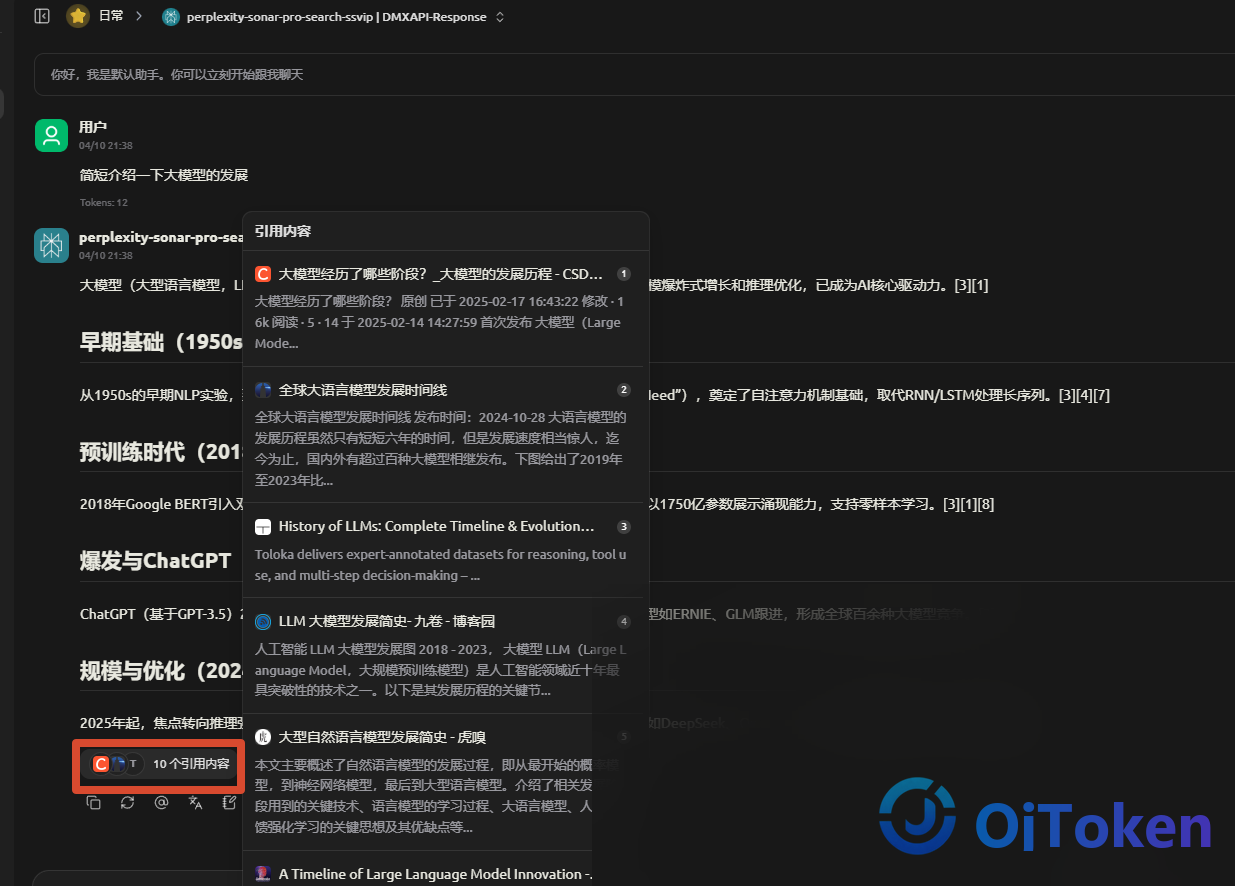This screenshot has width=1235, height=886.
Task: Click the perplexity-sonar-pro assistant avatar
Action: click(51, 245)
